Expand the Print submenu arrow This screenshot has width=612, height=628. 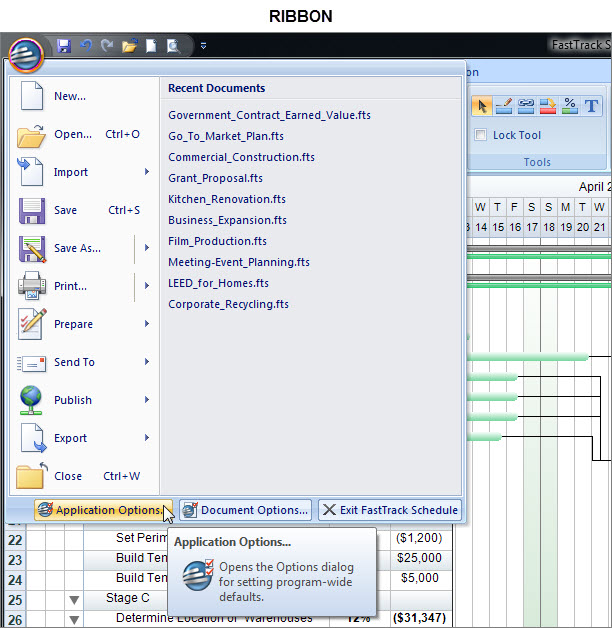coord(147,286)
